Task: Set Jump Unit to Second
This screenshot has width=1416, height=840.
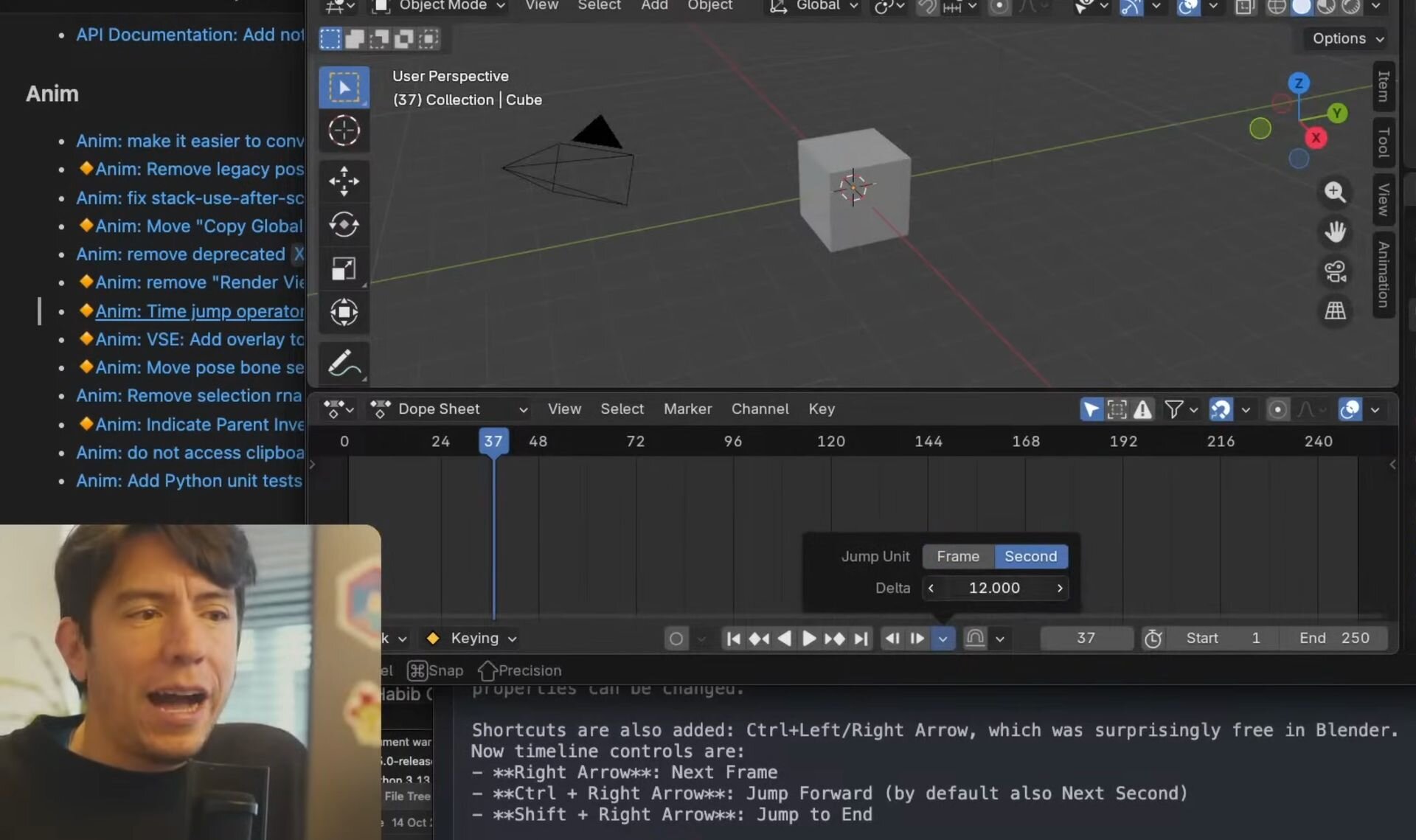Action: click(1030, 556)
